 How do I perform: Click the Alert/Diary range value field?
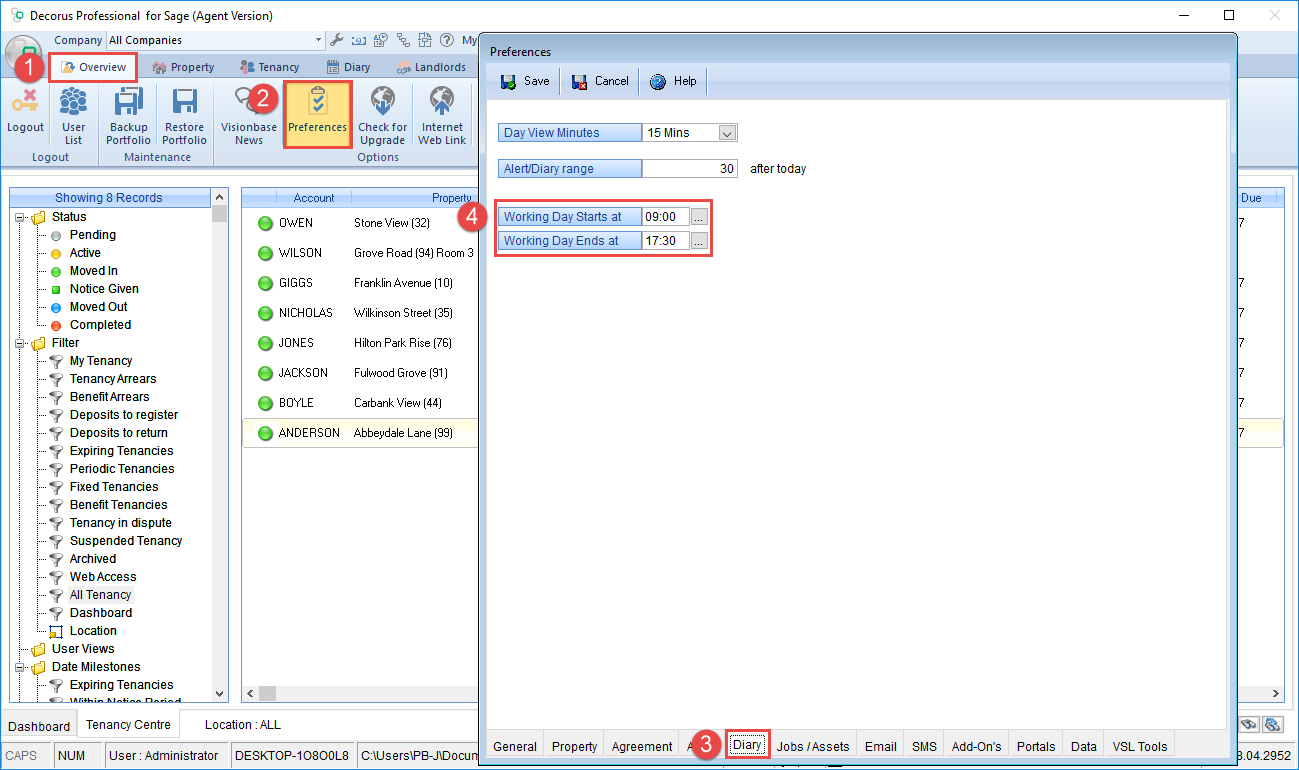[689, 169]
